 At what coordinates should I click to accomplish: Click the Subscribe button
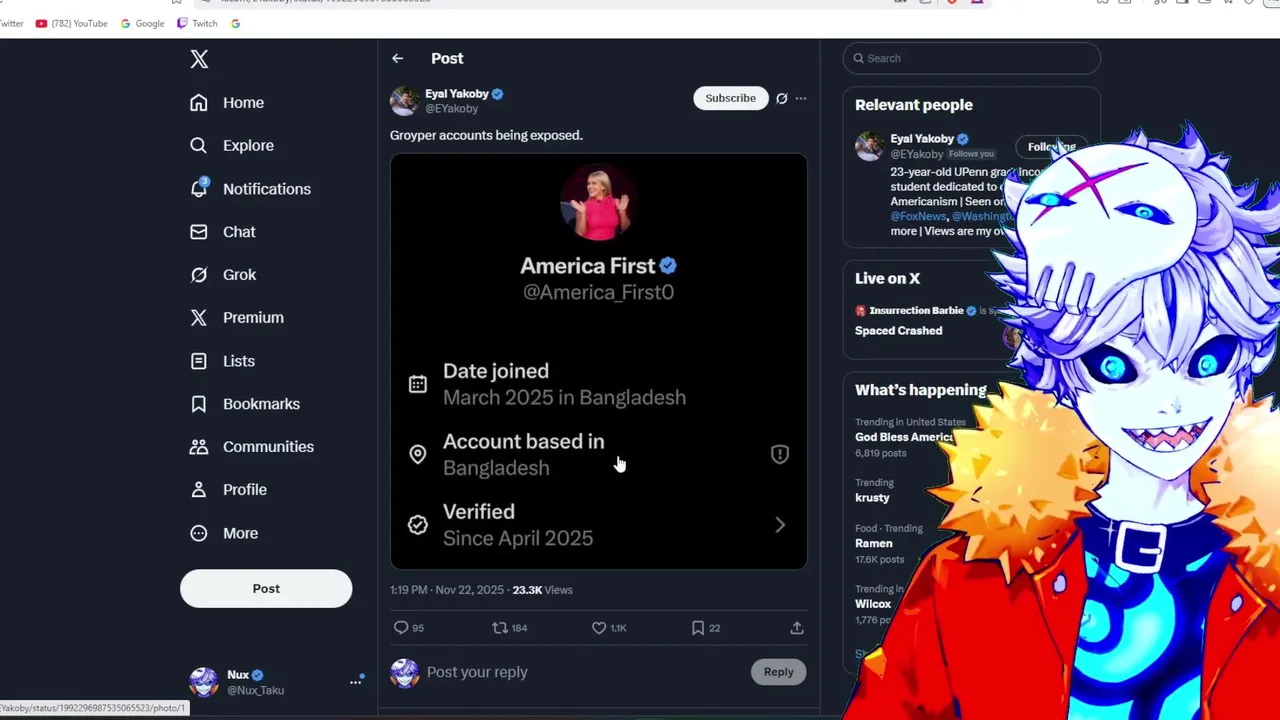[731, 98]
